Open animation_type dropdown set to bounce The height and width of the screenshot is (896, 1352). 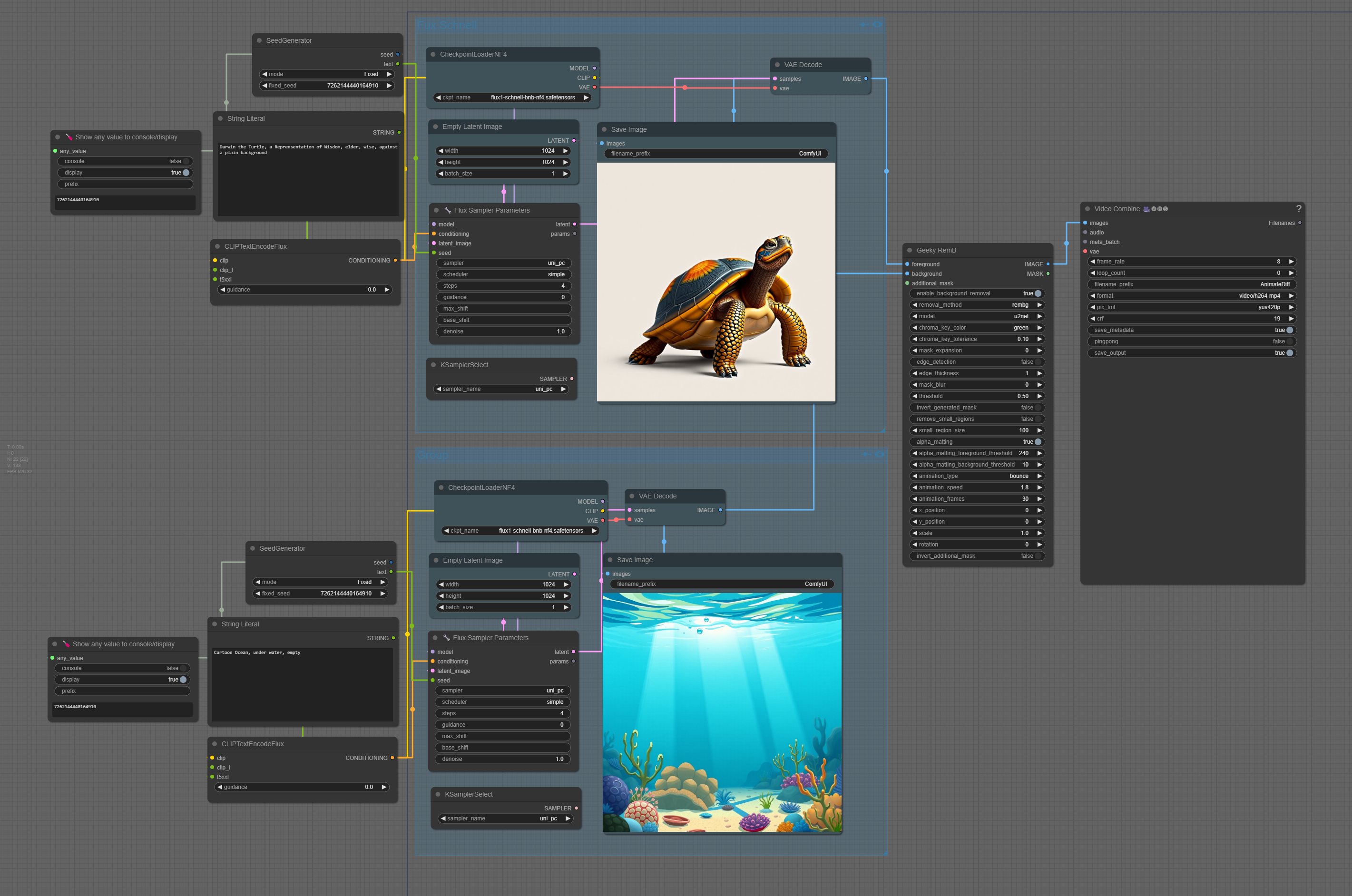977,476
